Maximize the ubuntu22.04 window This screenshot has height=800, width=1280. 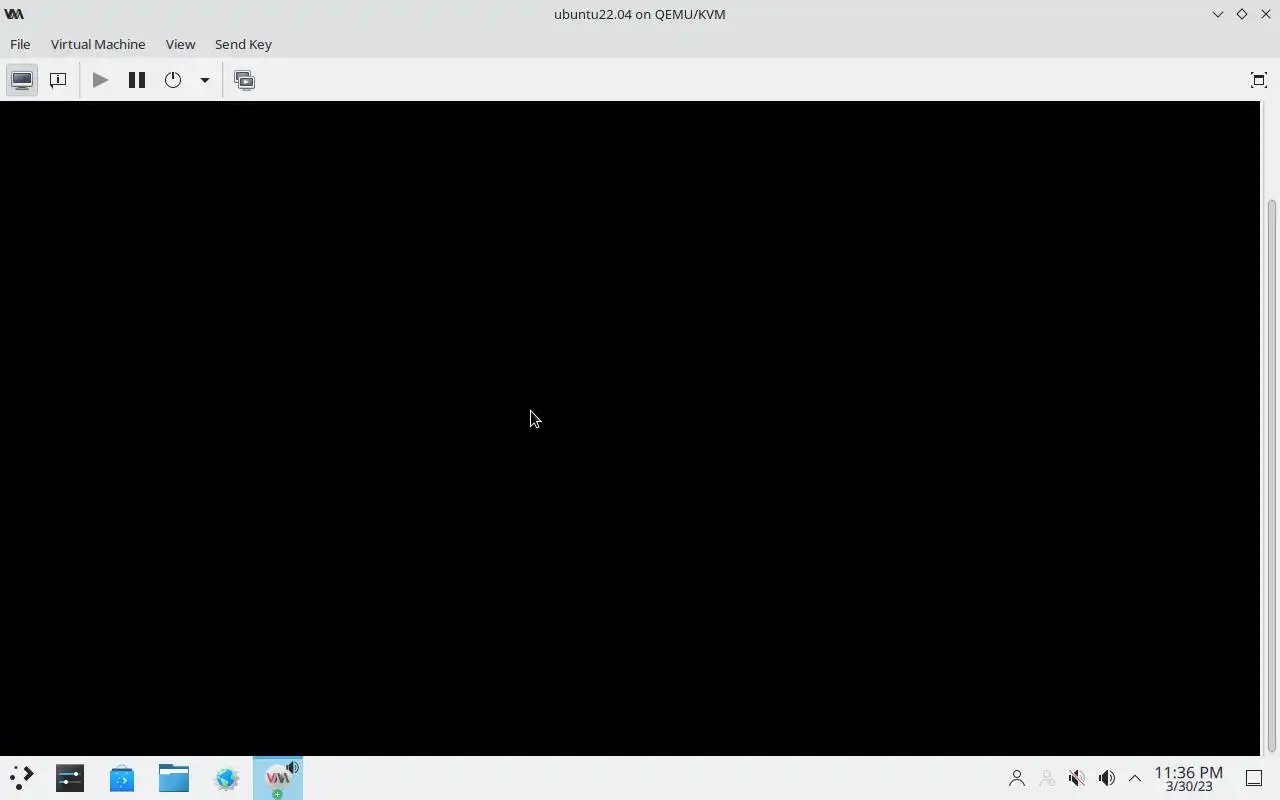1242,14
